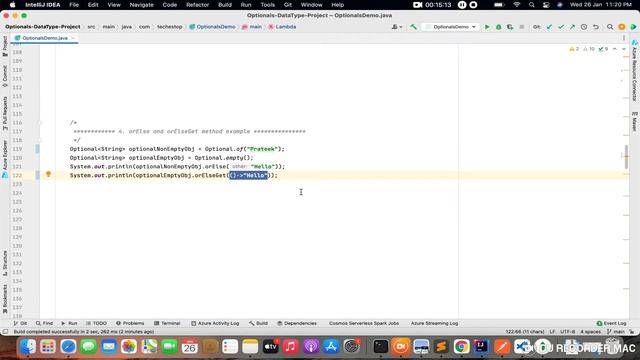Open the Build tool window

click(258, 323)
